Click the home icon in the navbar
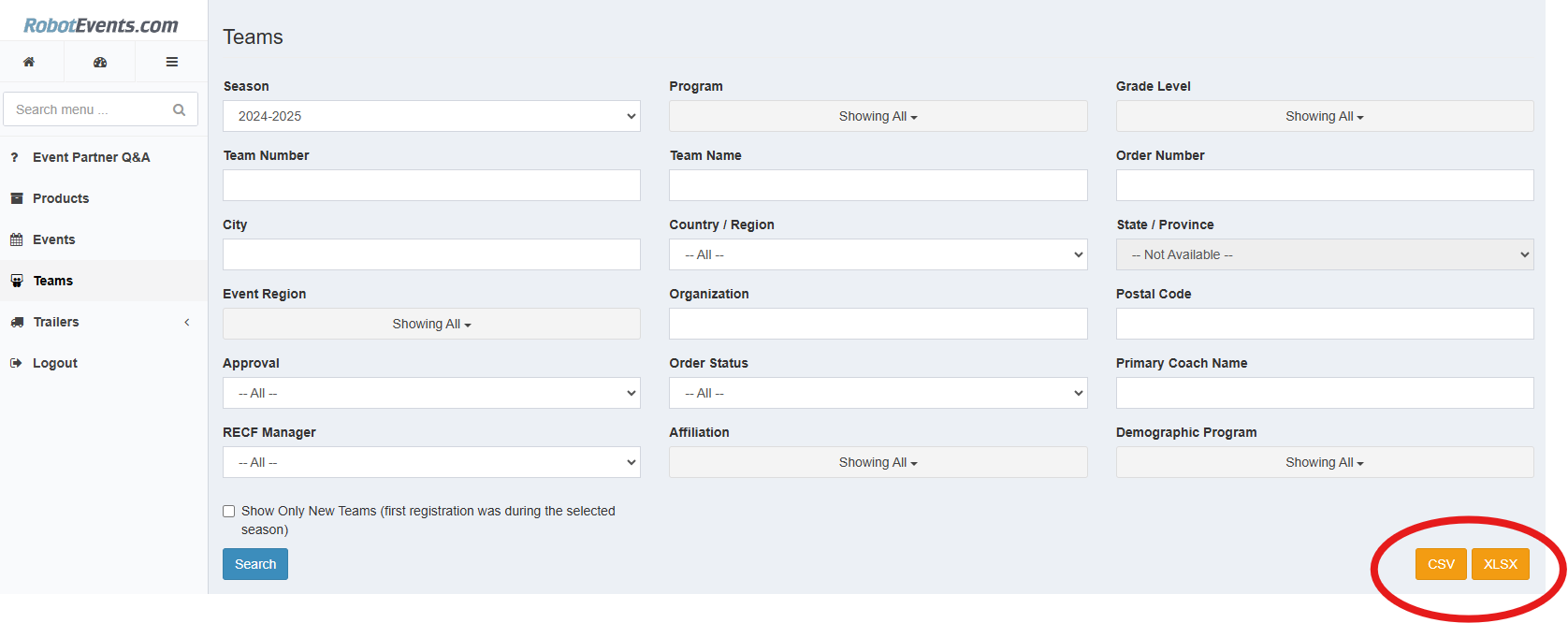This screenshot has width=1568, height=623. click(x=31, y=61)
